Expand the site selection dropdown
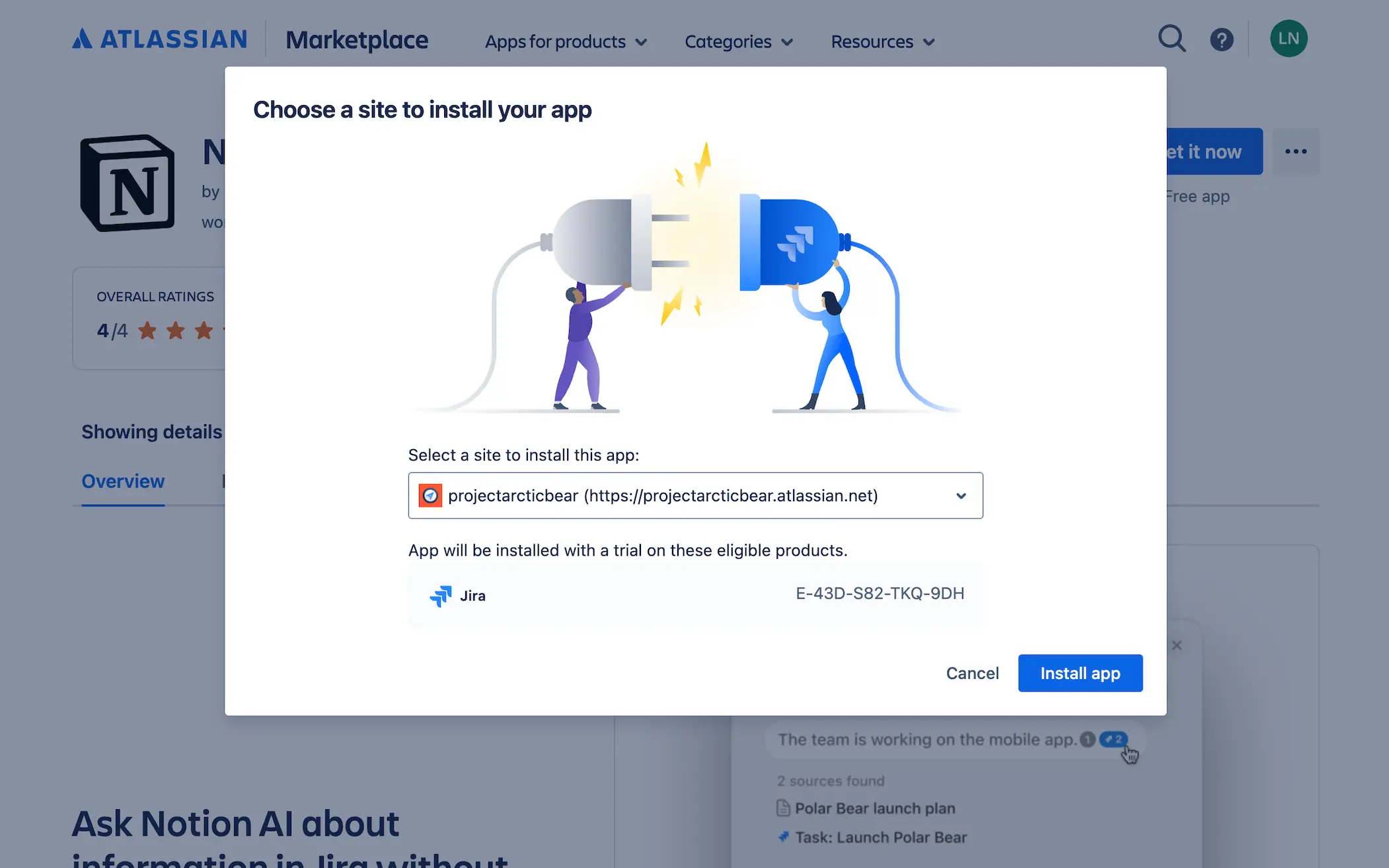1389x868 pixels. pyautogui.click(x=961, y=495)
